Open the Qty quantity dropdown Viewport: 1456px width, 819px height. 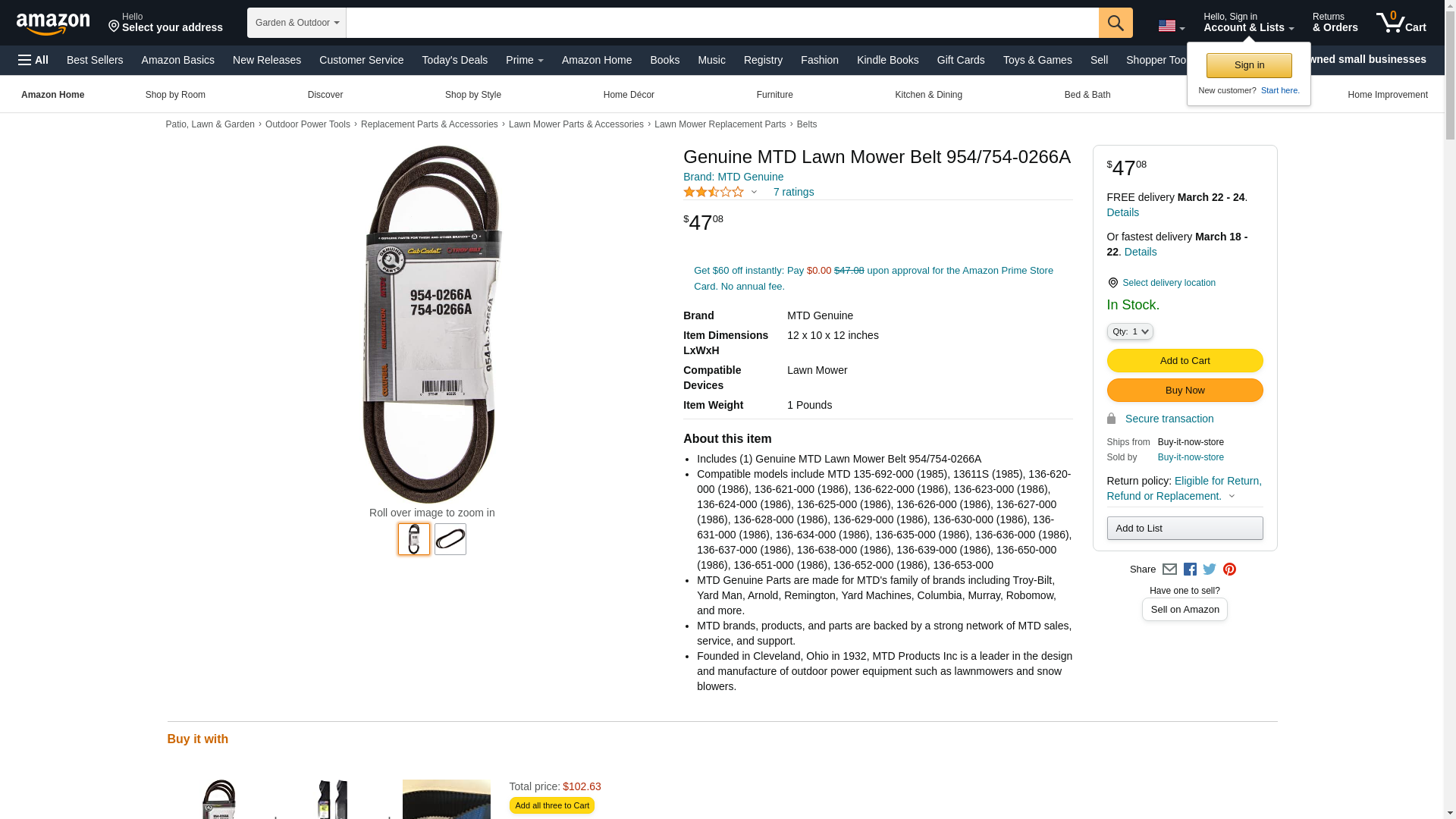pos(1130,331)
